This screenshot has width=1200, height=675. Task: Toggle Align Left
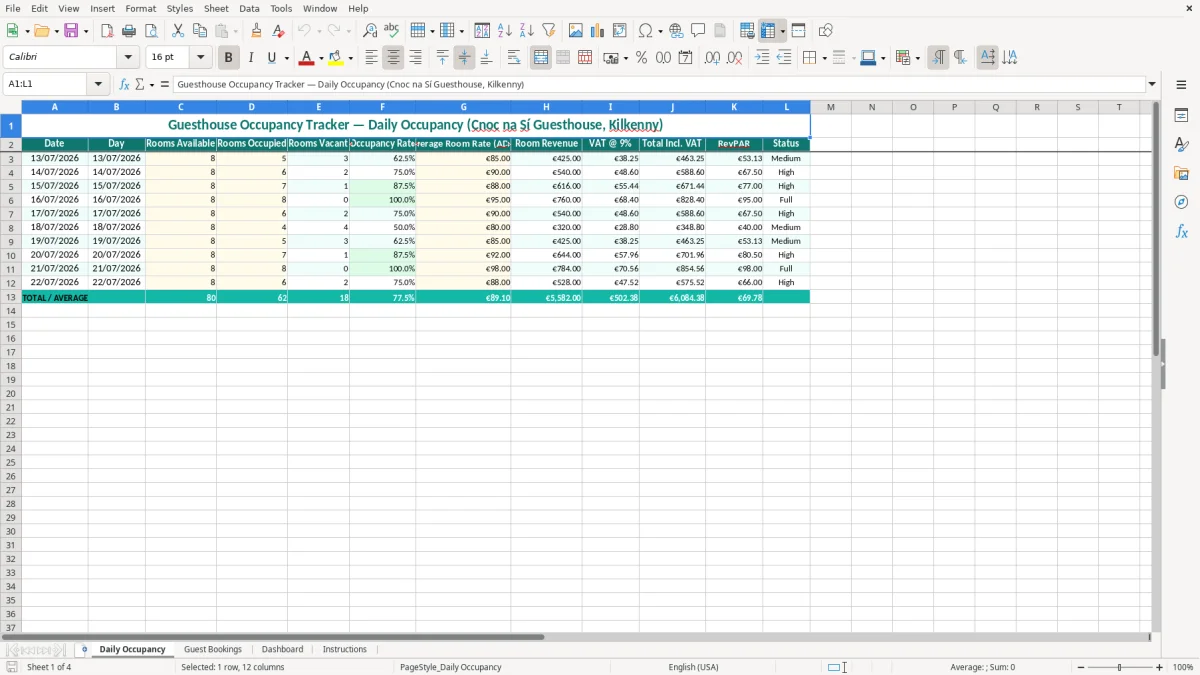click(x=371, y=58)
